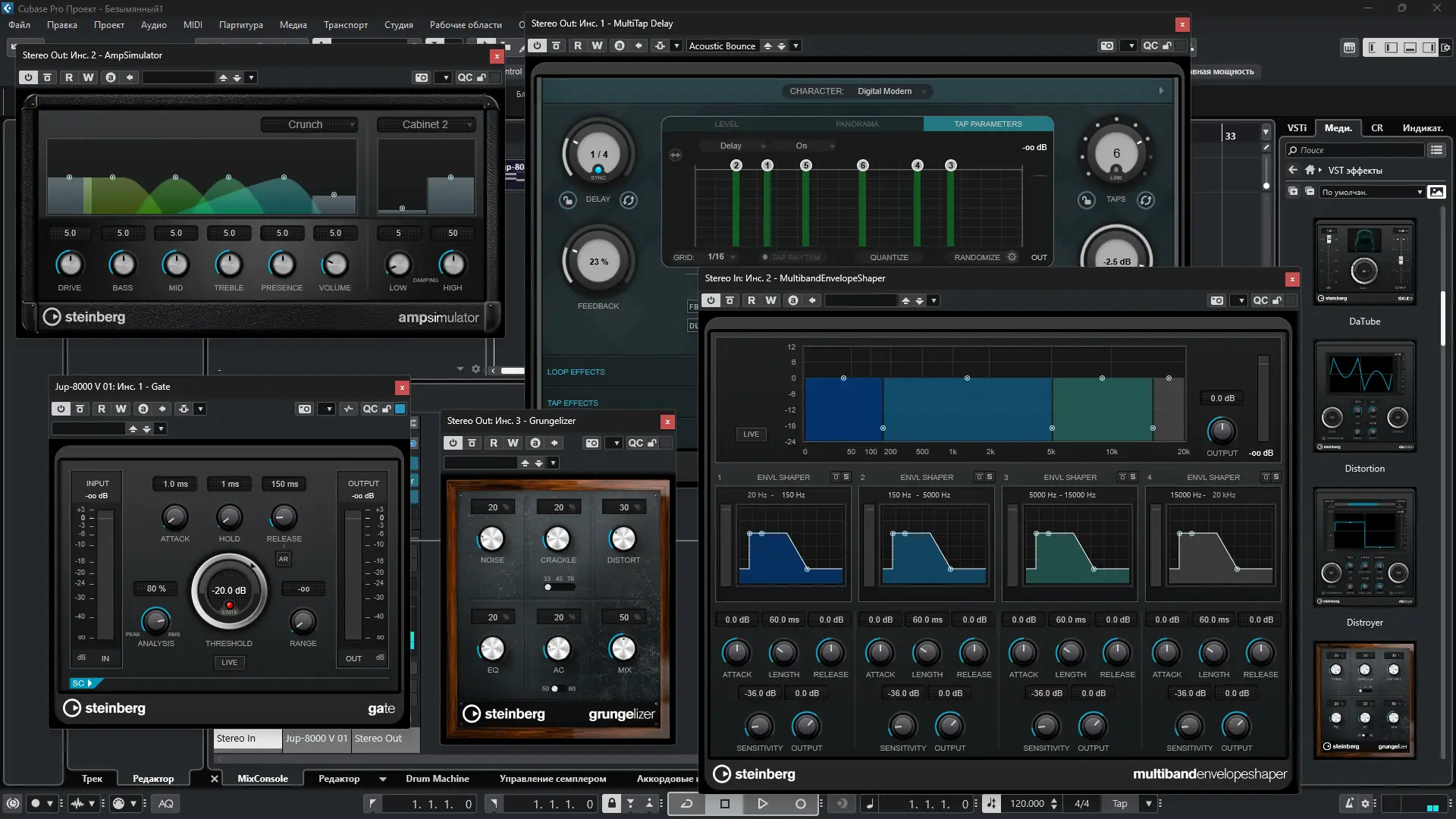Open the Транспорт menu
This screenshot has width=1456, height=819.
pos(345,25)
